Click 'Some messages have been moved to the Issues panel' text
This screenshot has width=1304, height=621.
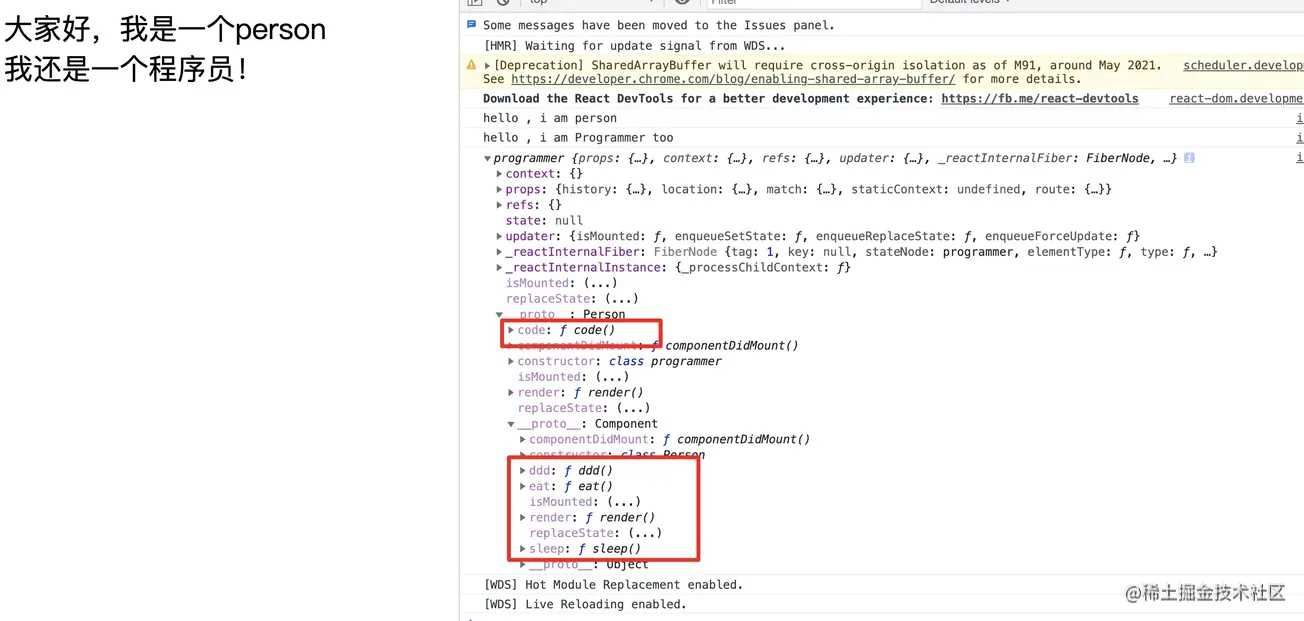click(x=659, y=25)
